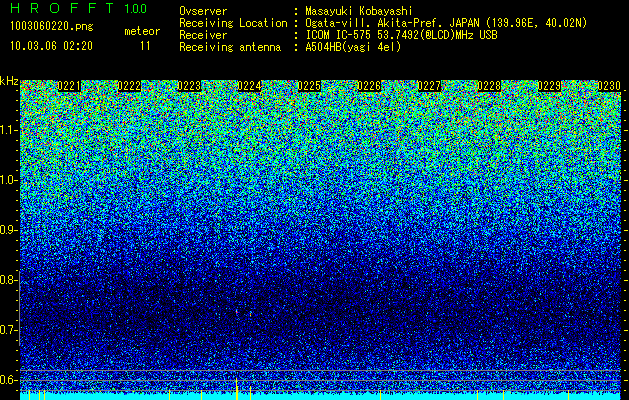
Task: Click the Ovserver label
Action: tap(203, 11)
